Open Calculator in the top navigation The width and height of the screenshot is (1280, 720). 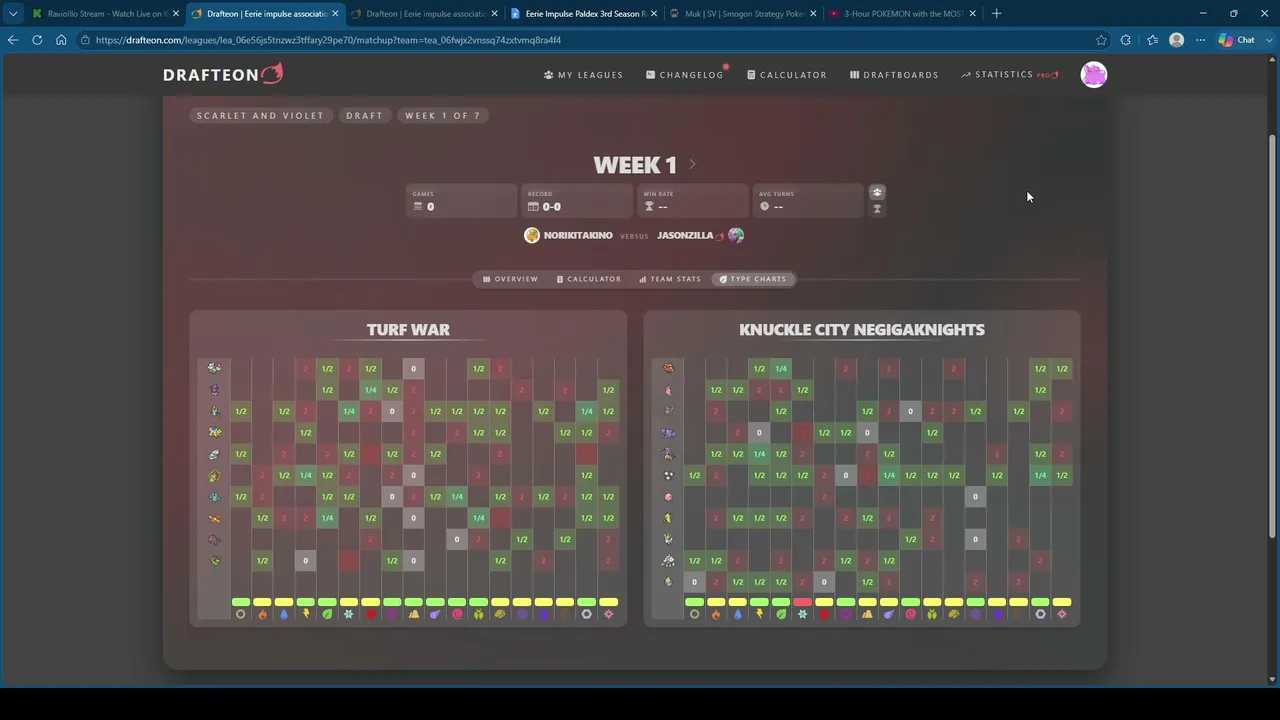[x=787, y=75]
